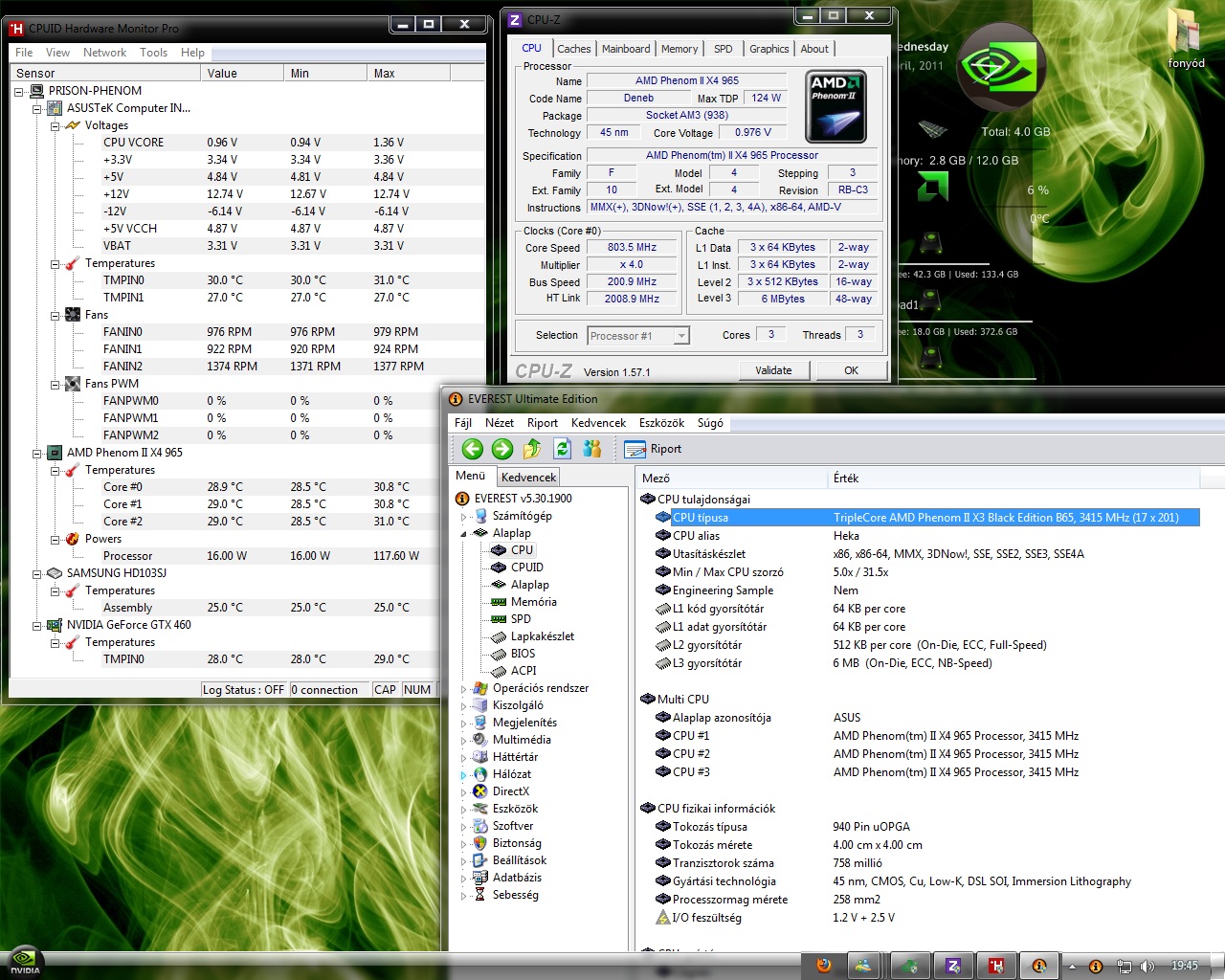The height and width of the screenshot is (980, 1225).
Task: Click Firefox icon in the taskbar
Action: point(824,966)
